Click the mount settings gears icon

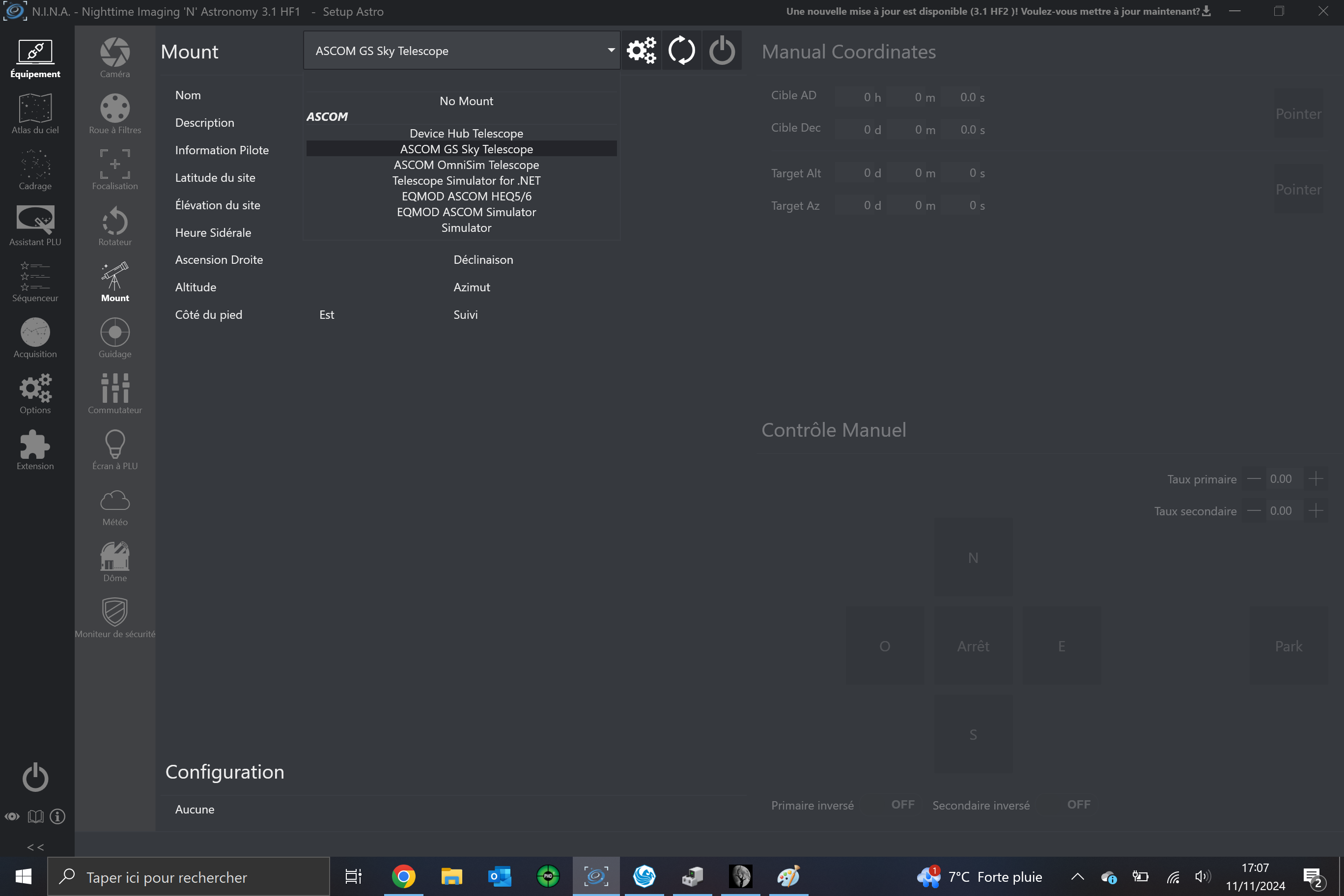point(641,51)
